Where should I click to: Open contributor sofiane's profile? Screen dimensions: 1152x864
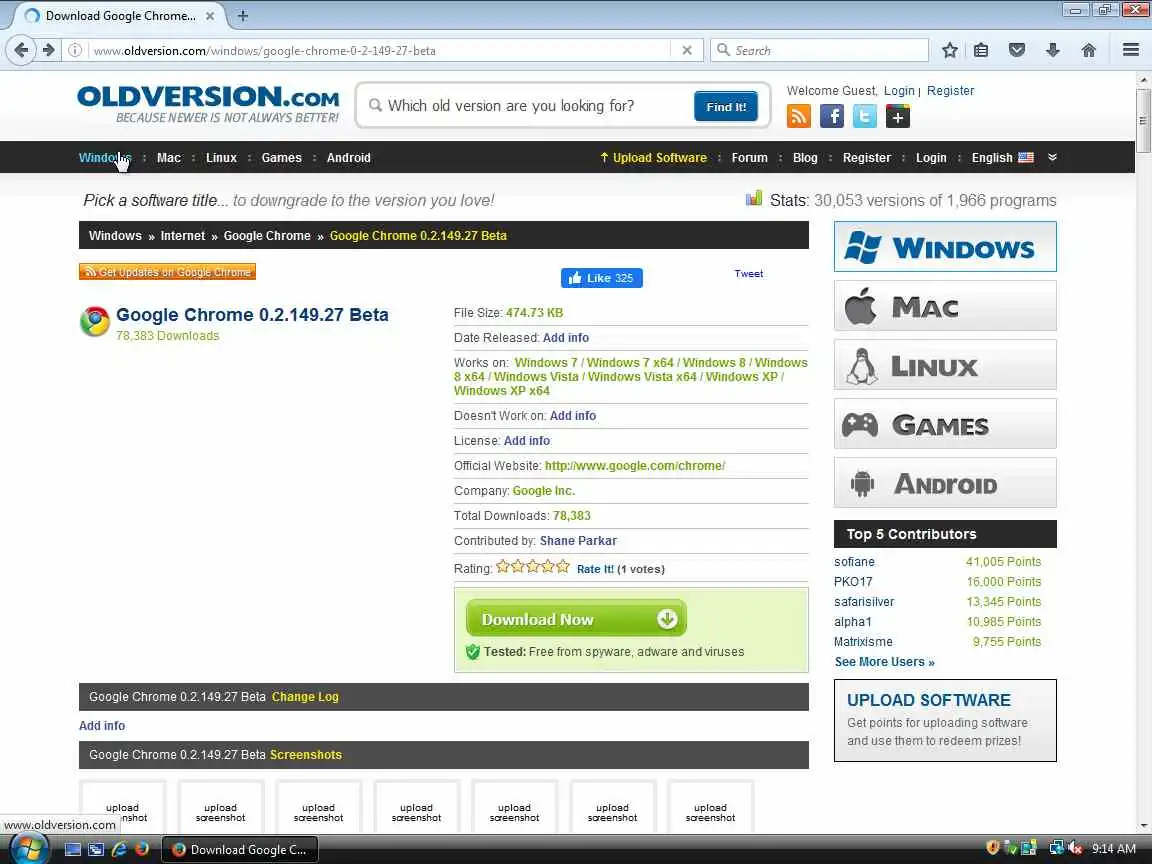(854, 562)
